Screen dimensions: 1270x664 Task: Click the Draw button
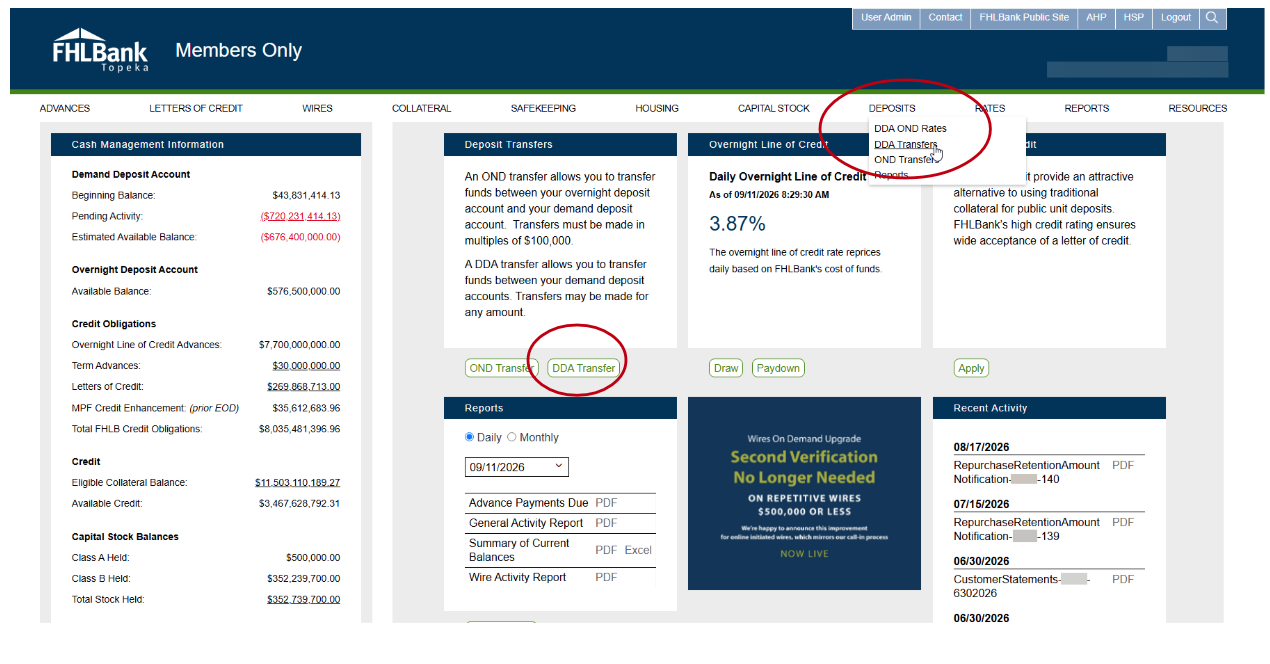(x=726, y=368)
